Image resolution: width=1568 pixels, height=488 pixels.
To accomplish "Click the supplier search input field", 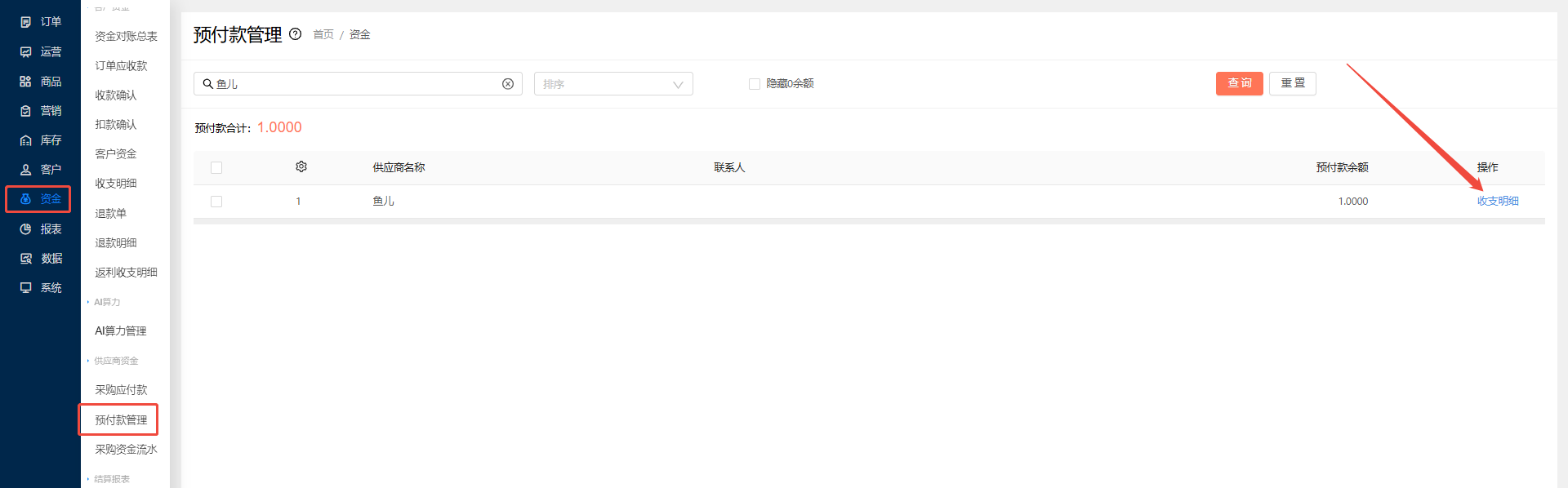I will point(358,84).
